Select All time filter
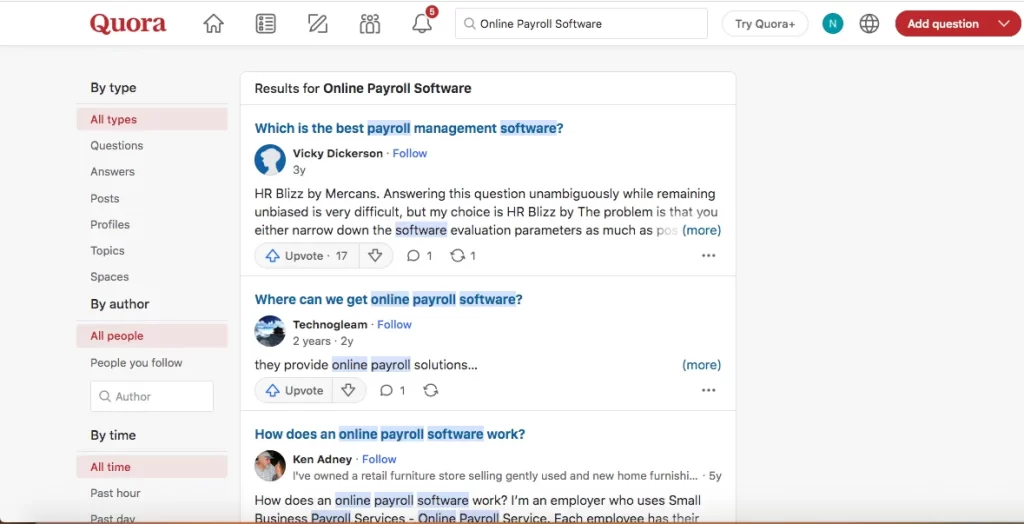Screen dimensions: 1024x524 click(152, 467)
